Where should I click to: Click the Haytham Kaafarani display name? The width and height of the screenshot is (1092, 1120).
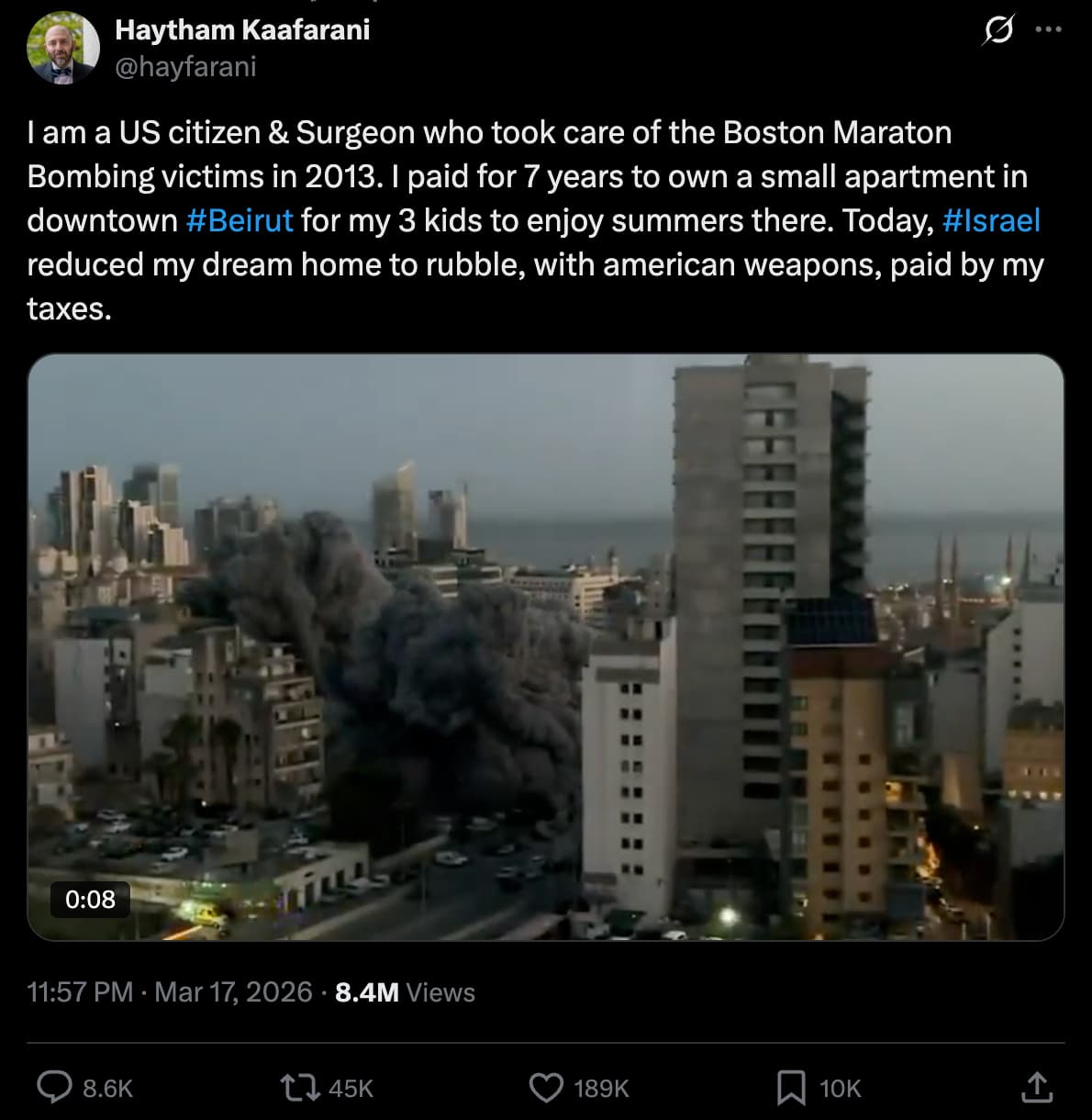[x=242, y=29]
